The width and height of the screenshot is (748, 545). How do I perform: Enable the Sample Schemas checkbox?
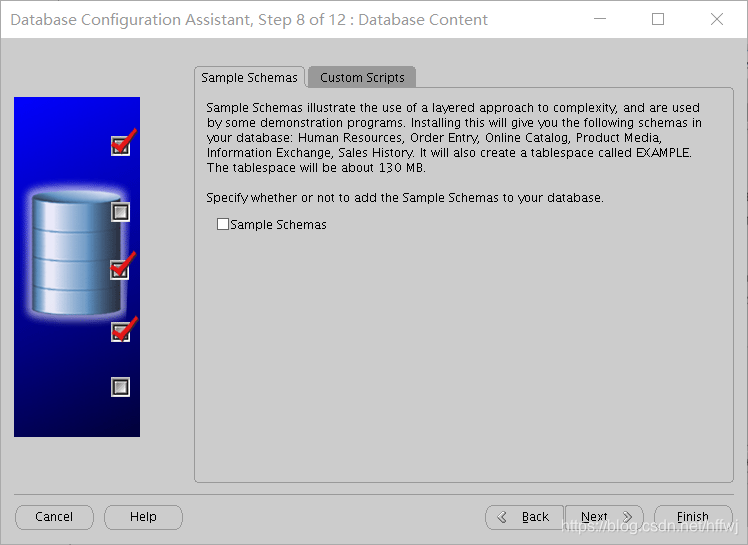point(223,224)
